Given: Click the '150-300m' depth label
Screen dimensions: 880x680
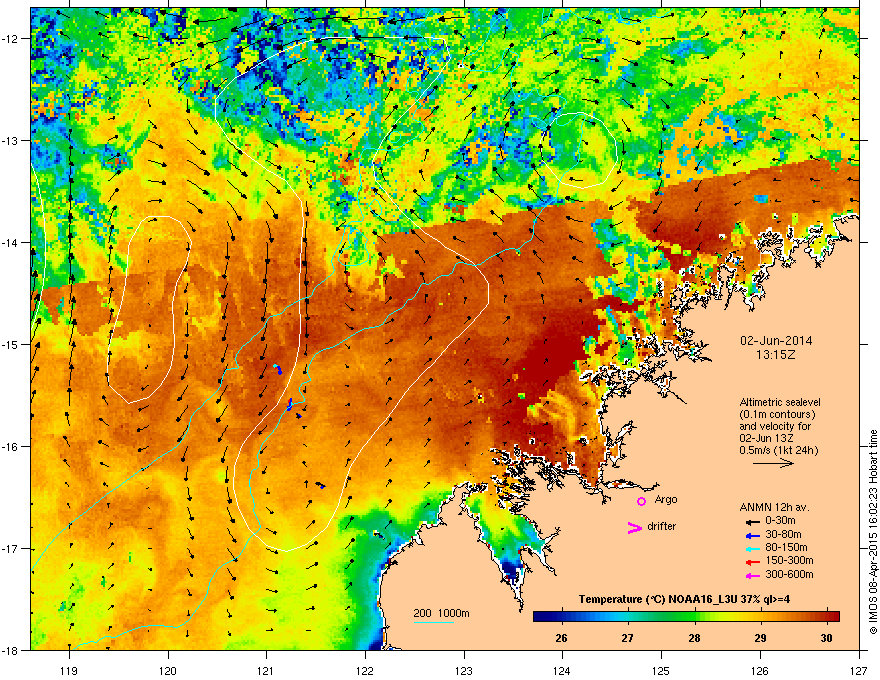Looking at the screenshot, I should click(789, 560).
